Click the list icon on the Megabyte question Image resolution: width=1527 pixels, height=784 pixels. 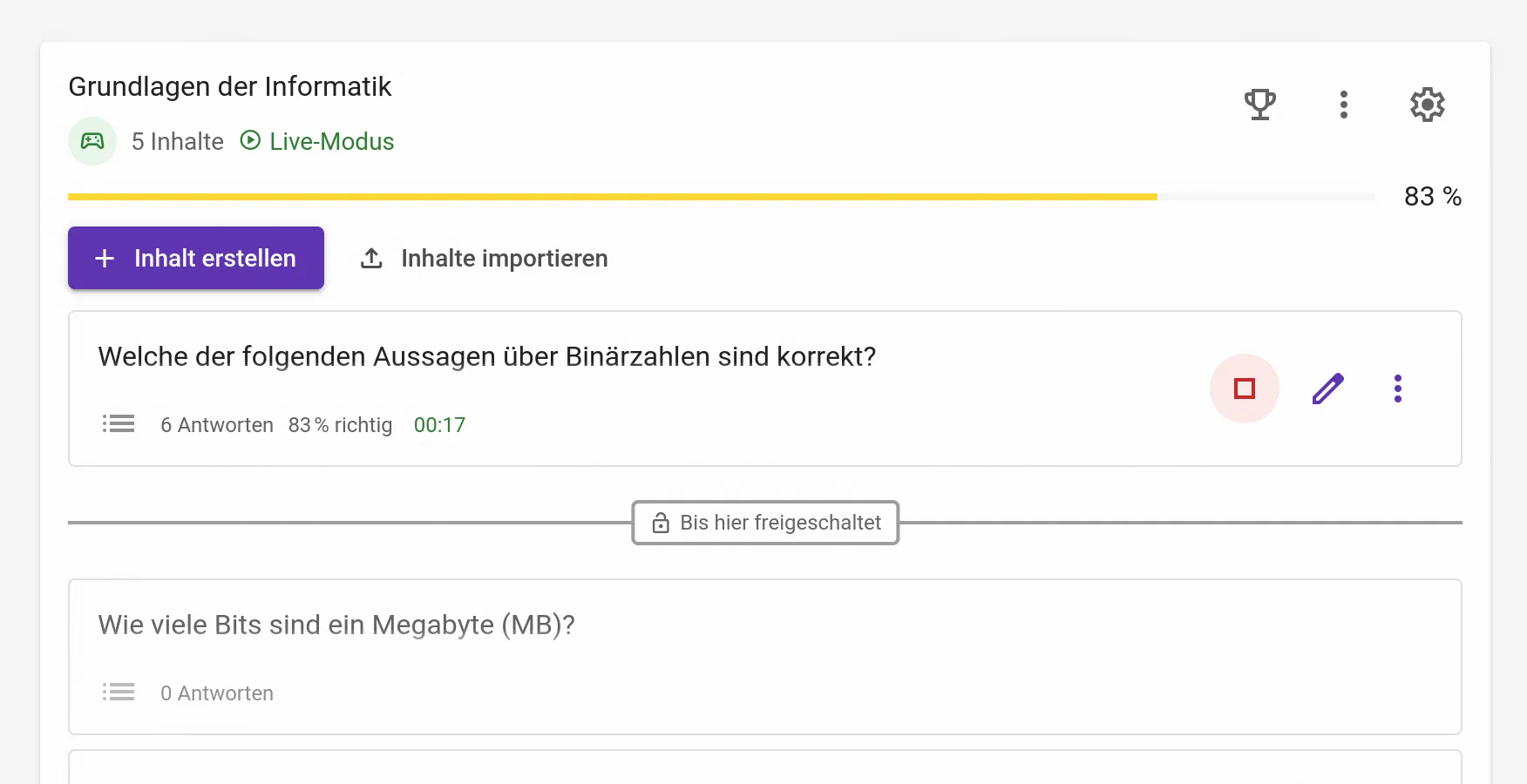tap(119, 693)
